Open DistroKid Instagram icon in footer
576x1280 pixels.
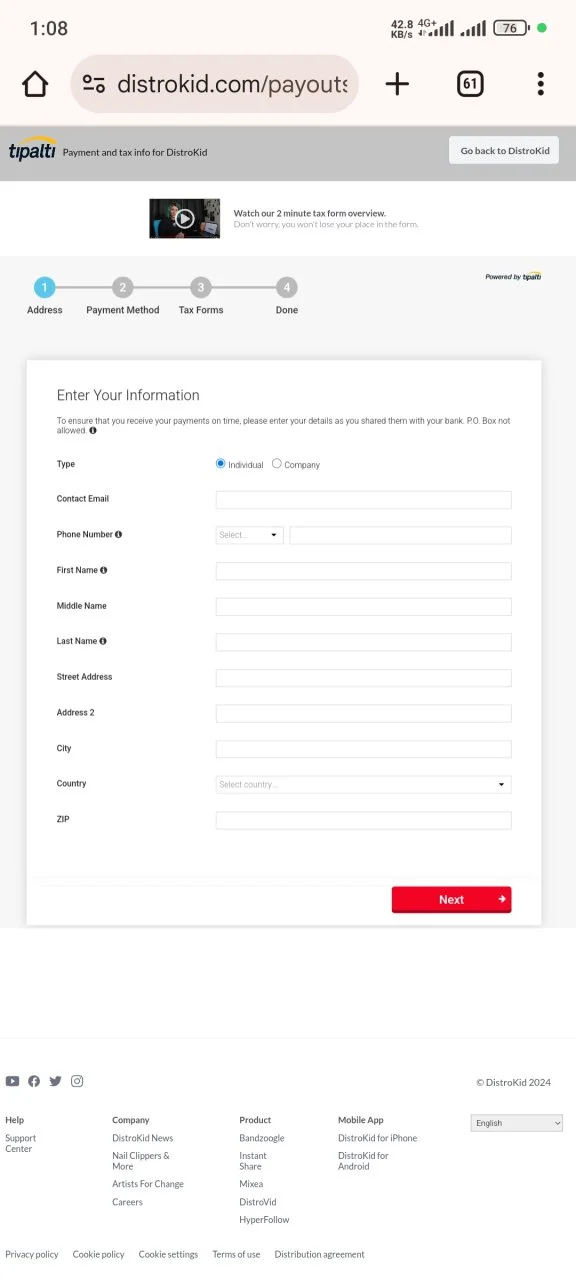click(77, 1081)
